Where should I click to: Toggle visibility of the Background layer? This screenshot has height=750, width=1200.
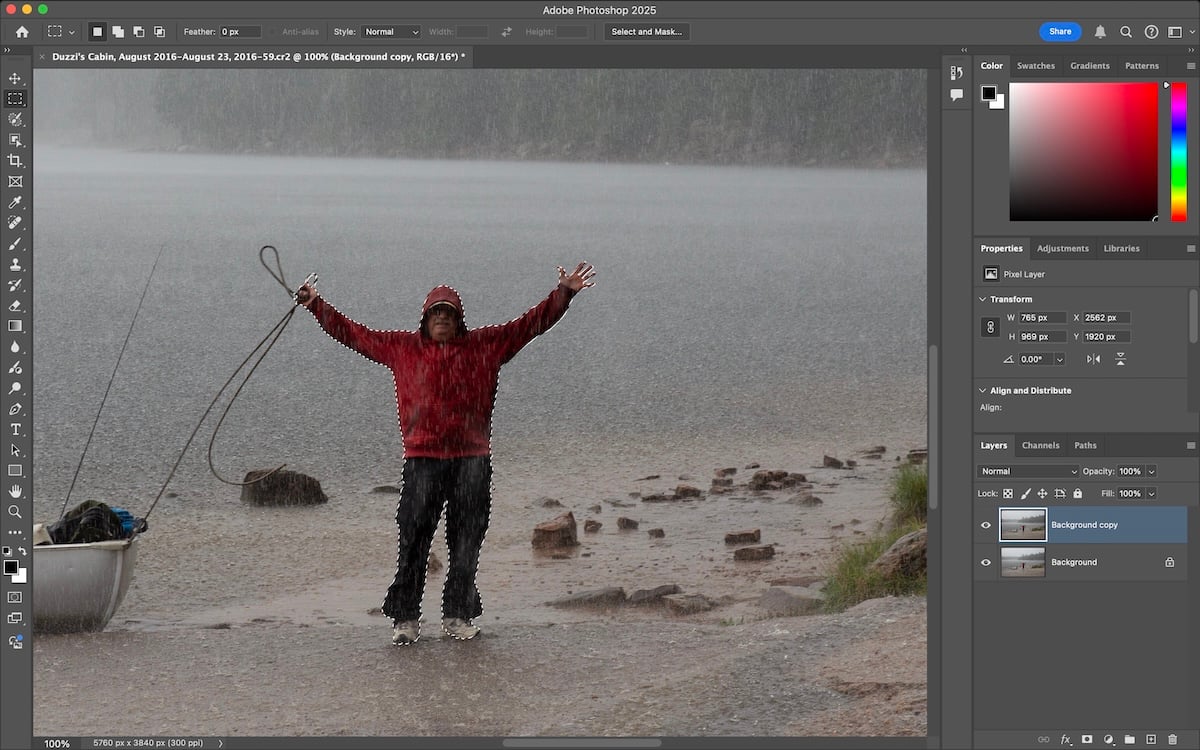pyautogui.click(x=985, y=562)
